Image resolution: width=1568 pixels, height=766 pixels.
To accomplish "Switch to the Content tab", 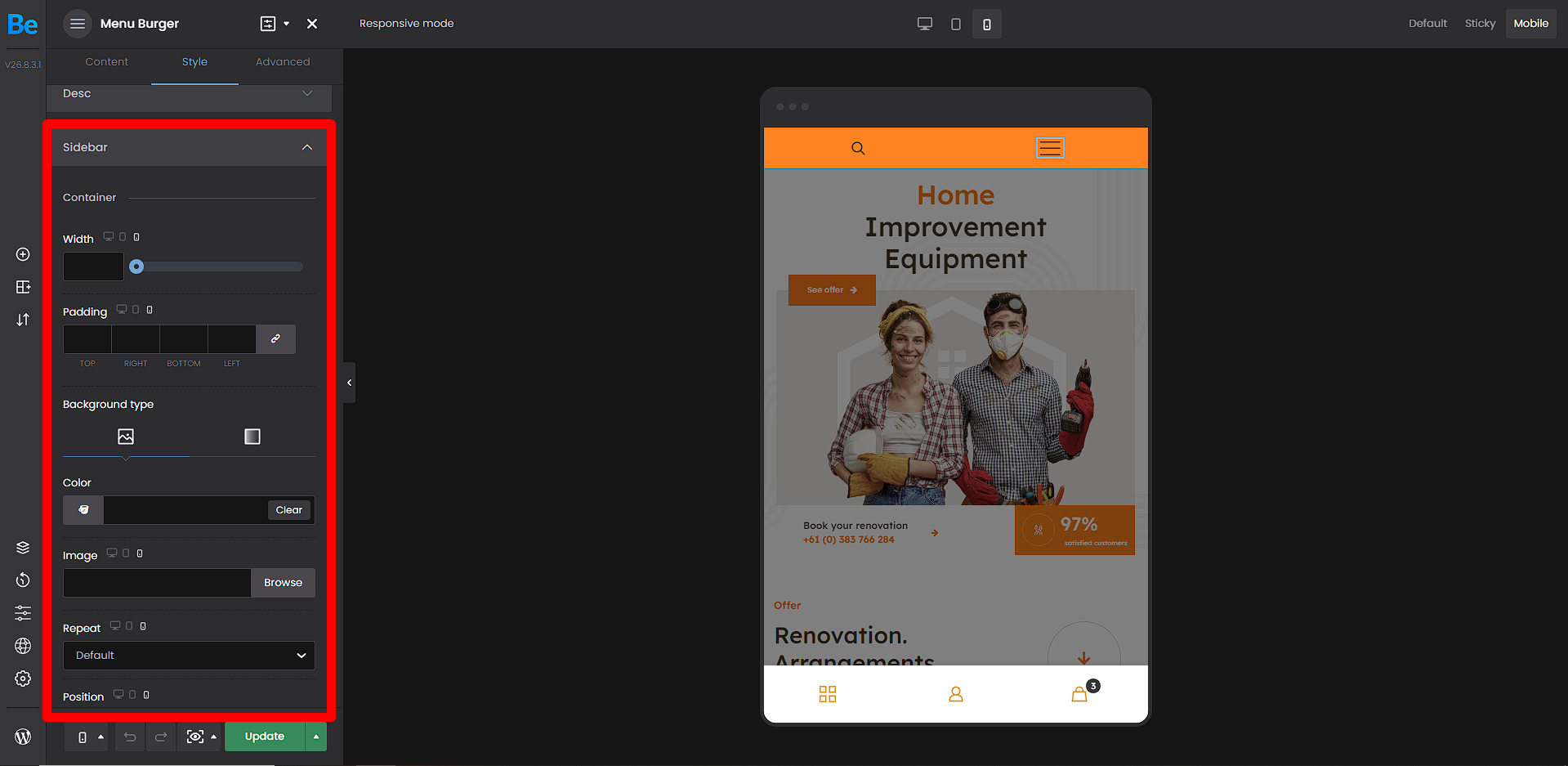I will (x=107, y=62).
